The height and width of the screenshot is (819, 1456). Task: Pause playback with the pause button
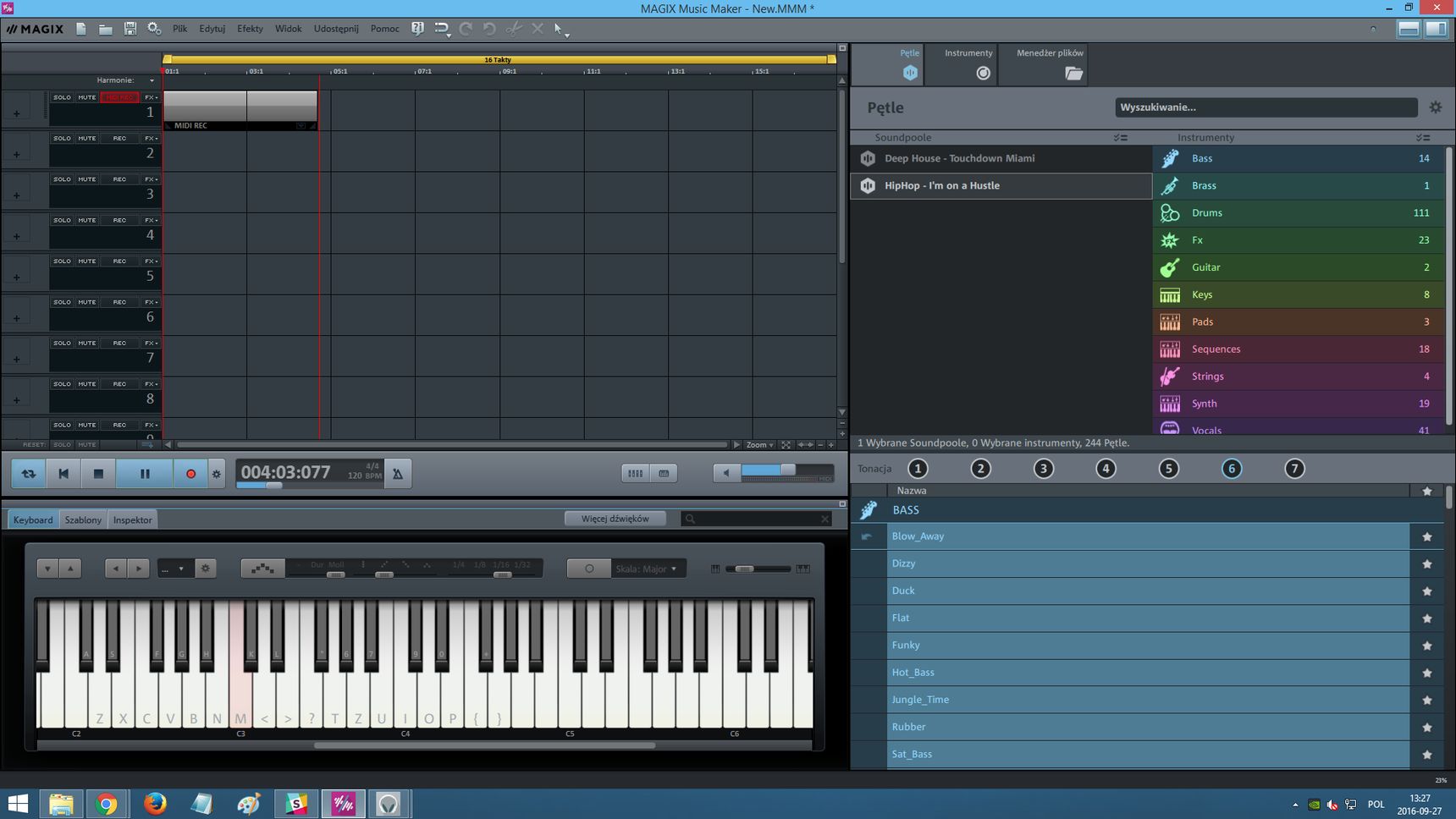pos(145,474)
